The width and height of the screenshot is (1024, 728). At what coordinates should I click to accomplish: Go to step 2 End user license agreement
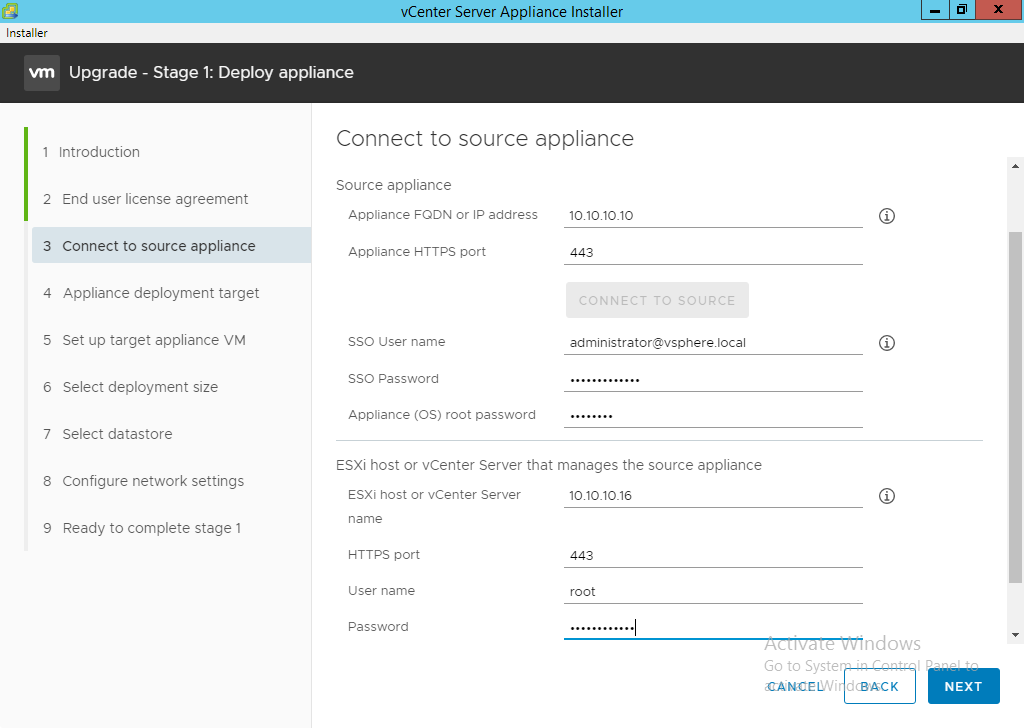coord(146,199)
